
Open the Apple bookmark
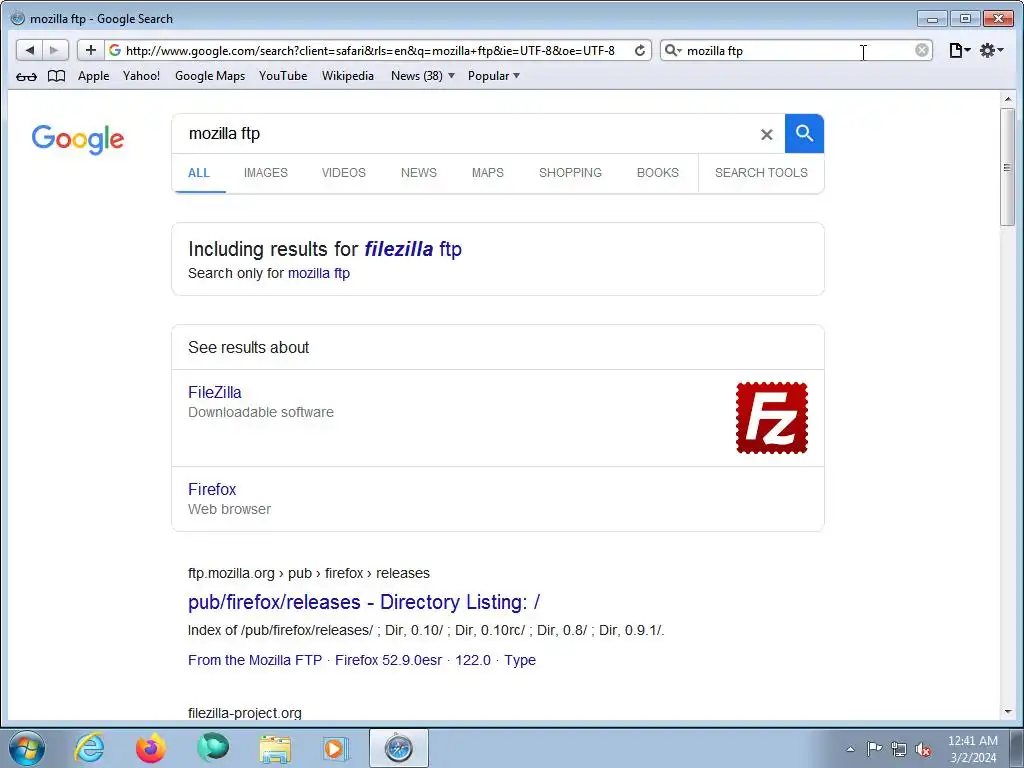[x=93, y=76]
